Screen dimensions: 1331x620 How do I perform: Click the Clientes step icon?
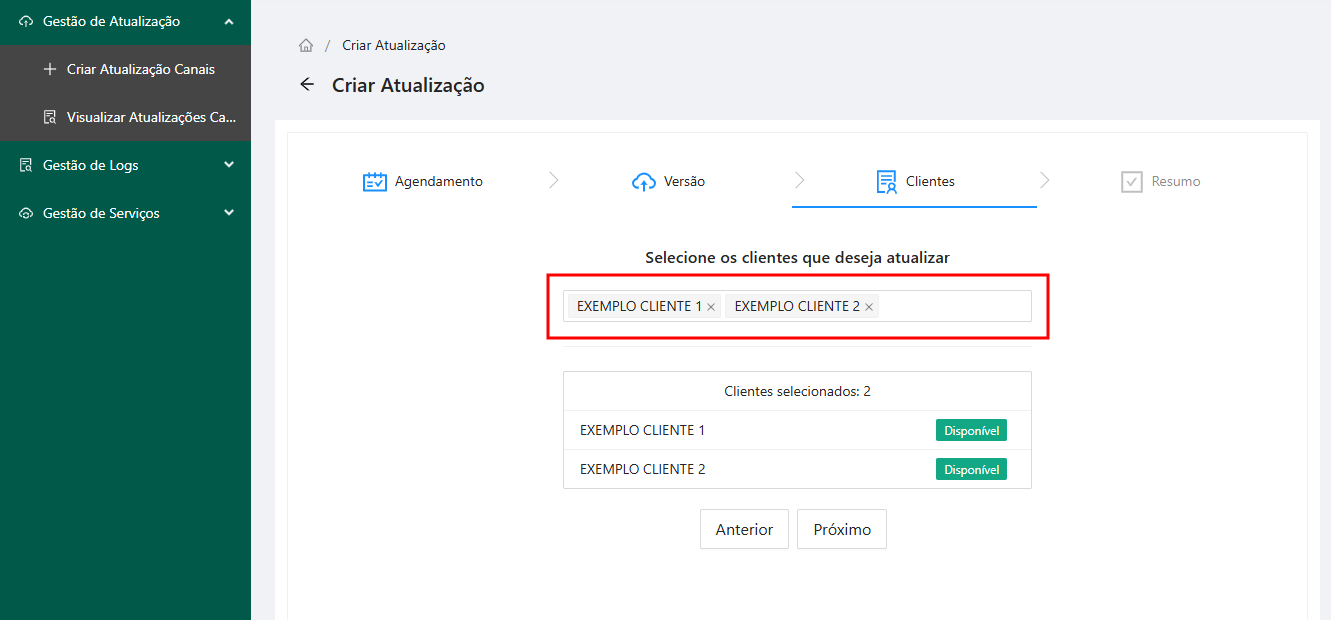click(x=886, y=182)
